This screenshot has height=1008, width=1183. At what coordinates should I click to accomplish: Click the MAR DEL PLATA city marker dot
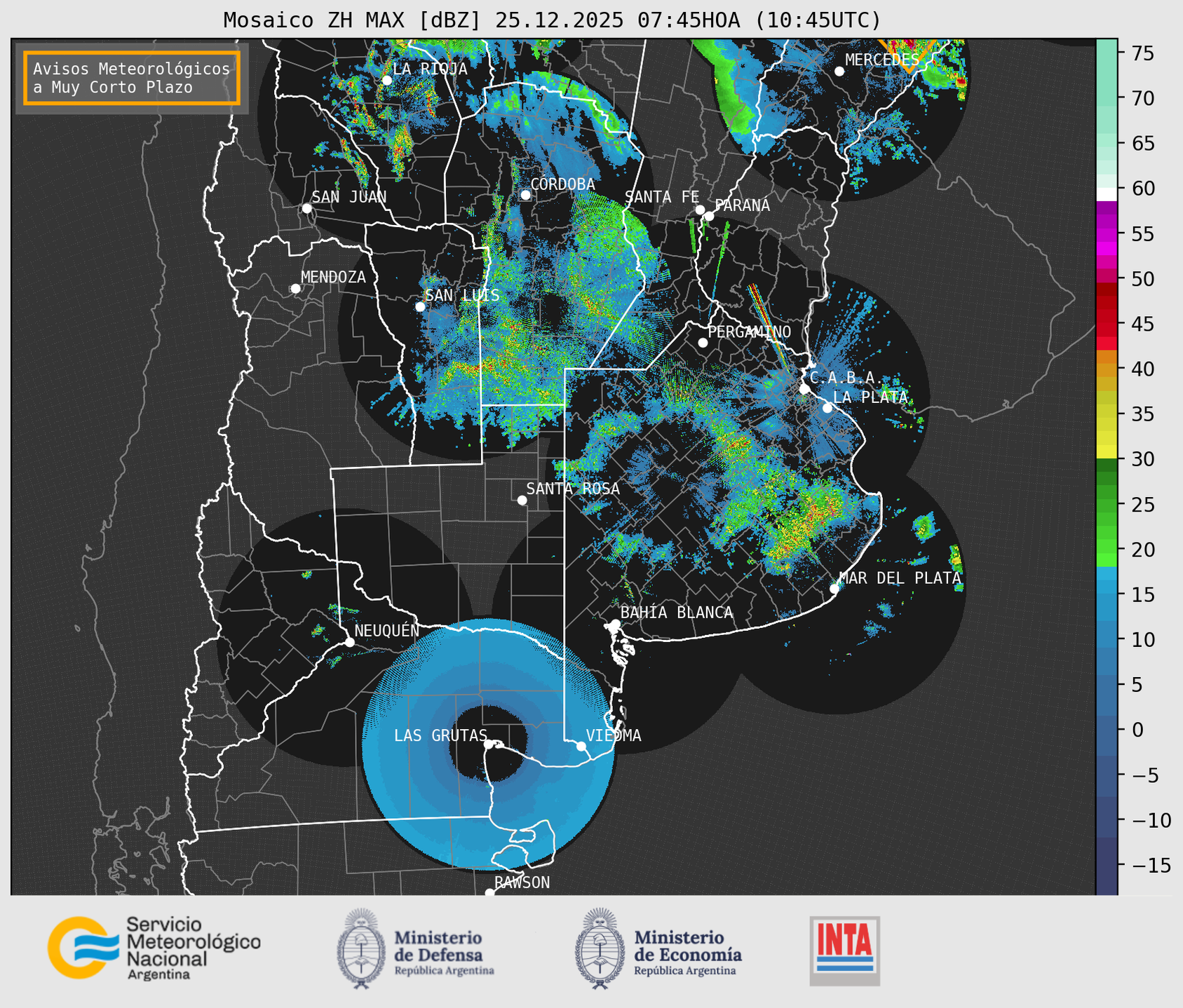coord(834,589)
